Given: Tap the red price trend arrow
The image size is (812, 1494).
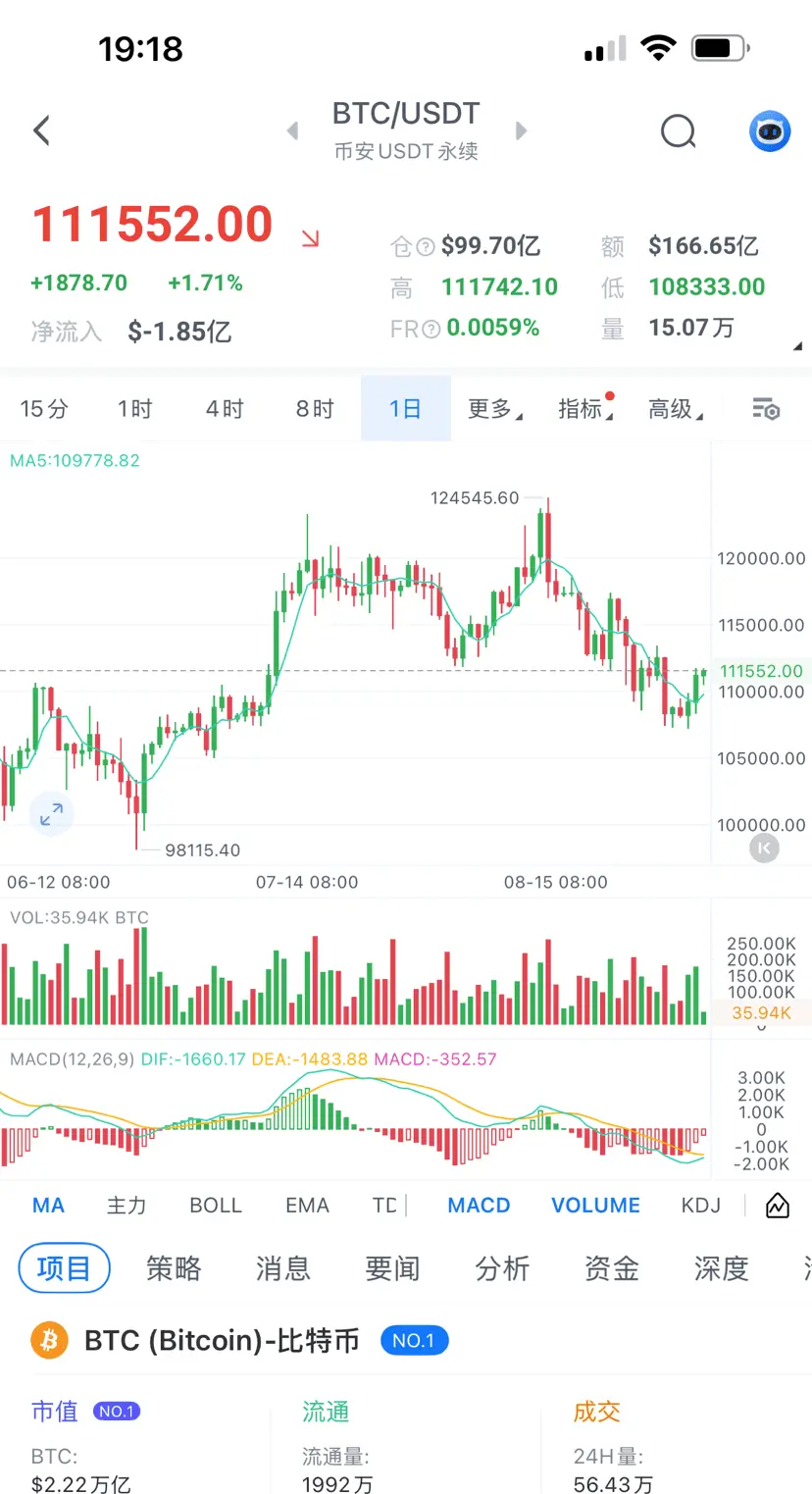Looking at the screenshot, I should [x=310, y=237].
